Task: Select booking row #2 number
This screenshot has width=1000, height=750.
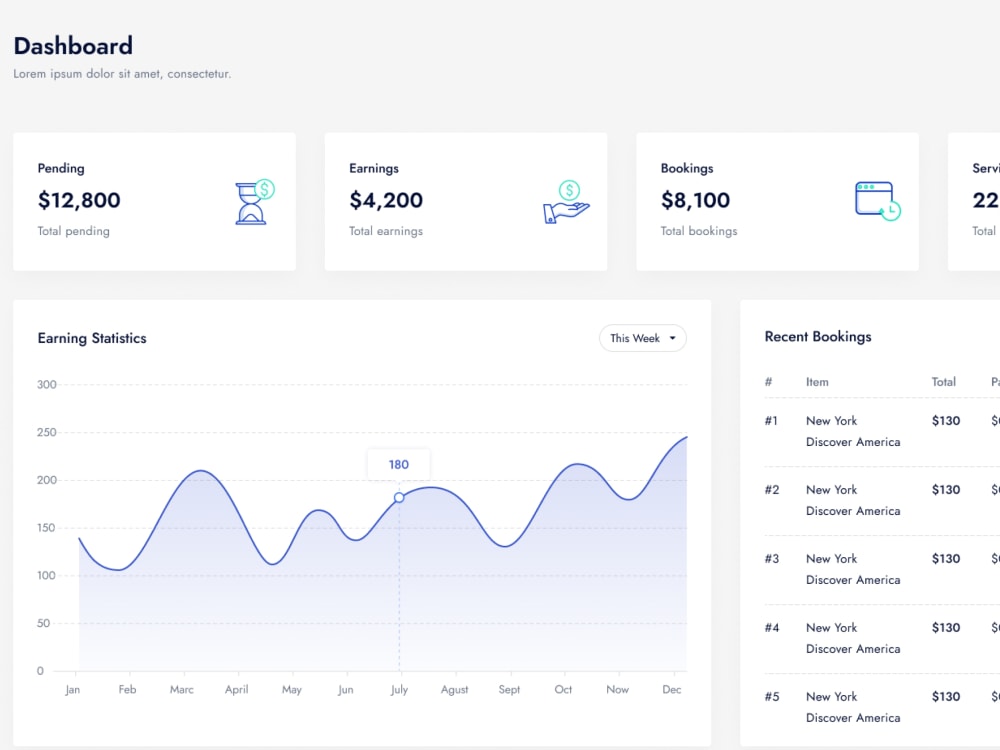Action: tap(772, 490)
